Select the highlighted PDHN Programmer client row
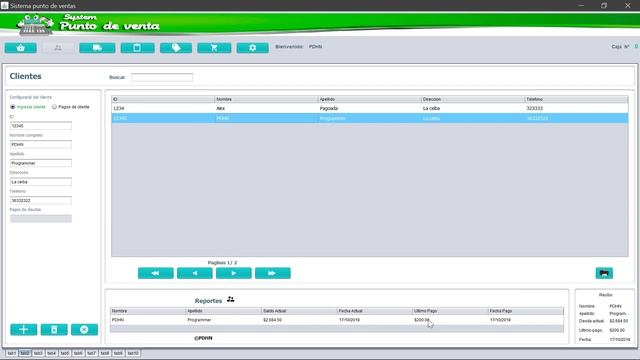This screenshot has height=360, width=640. [369, 118]
